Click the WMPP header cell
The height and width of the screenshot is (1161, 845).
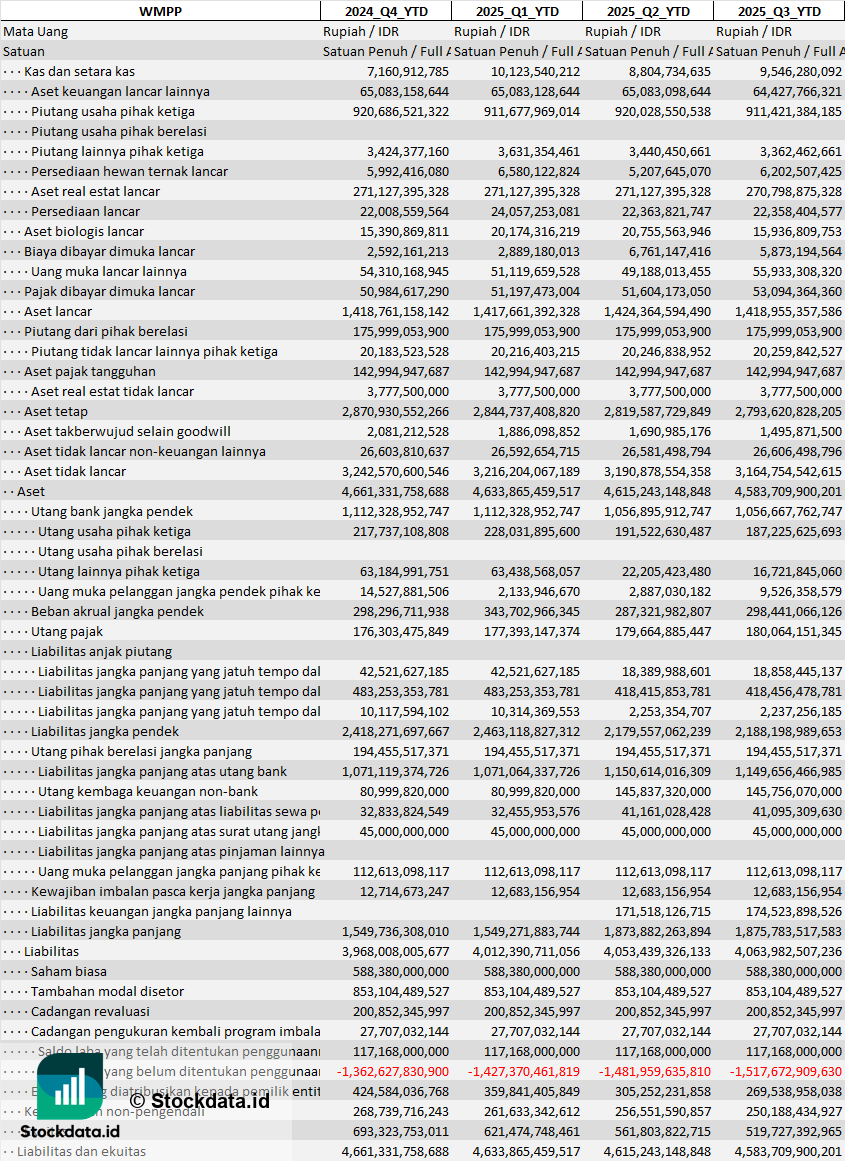click(x=160, y=11)
